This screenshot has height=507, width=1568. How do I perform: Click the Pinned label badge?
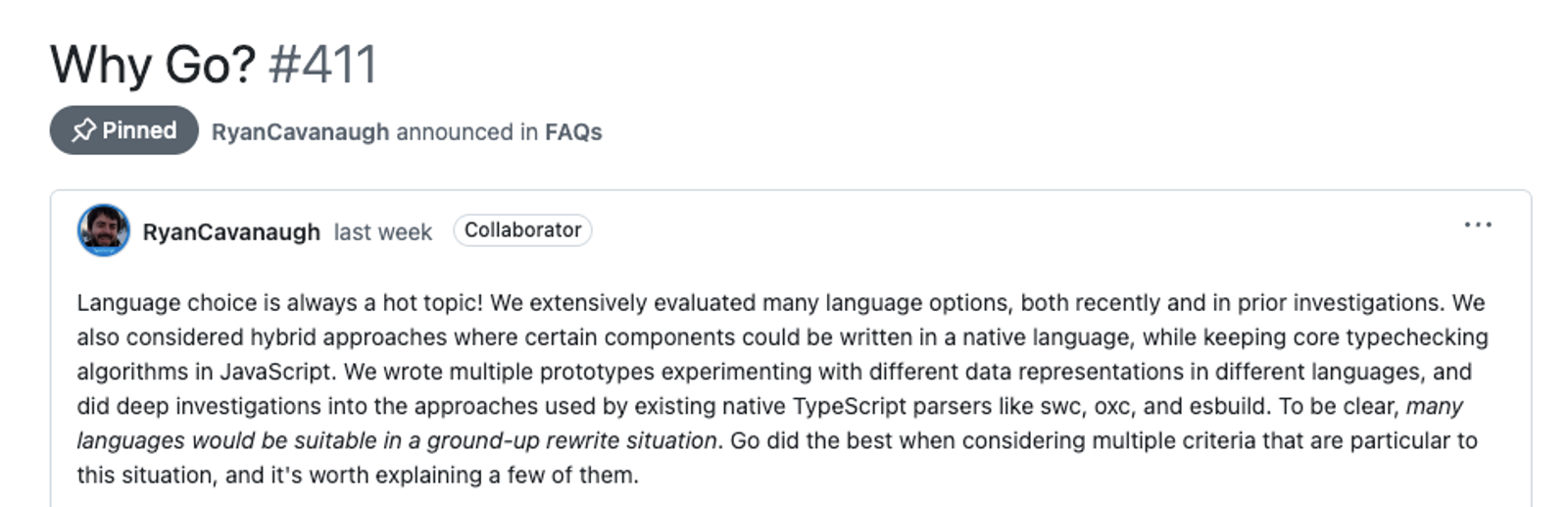click(124, 130)
